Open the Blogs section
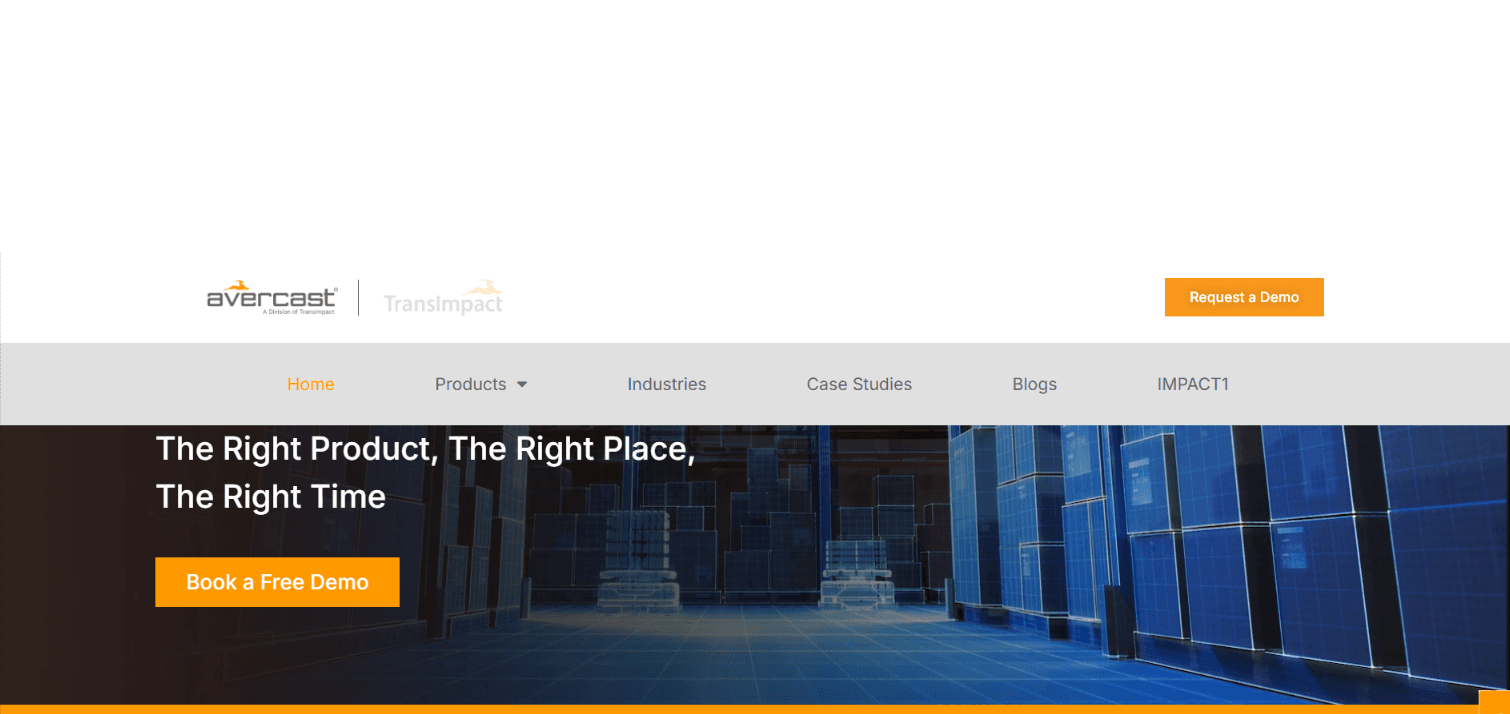 coord(1034,384)
